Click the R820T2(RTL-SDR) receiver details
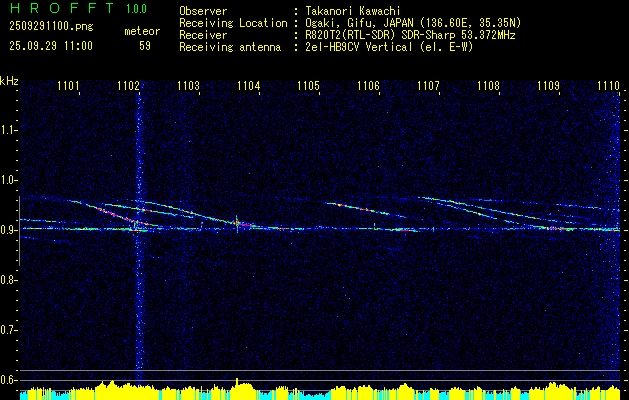This screenshot has width=629, height=400. tap(410, 35)
